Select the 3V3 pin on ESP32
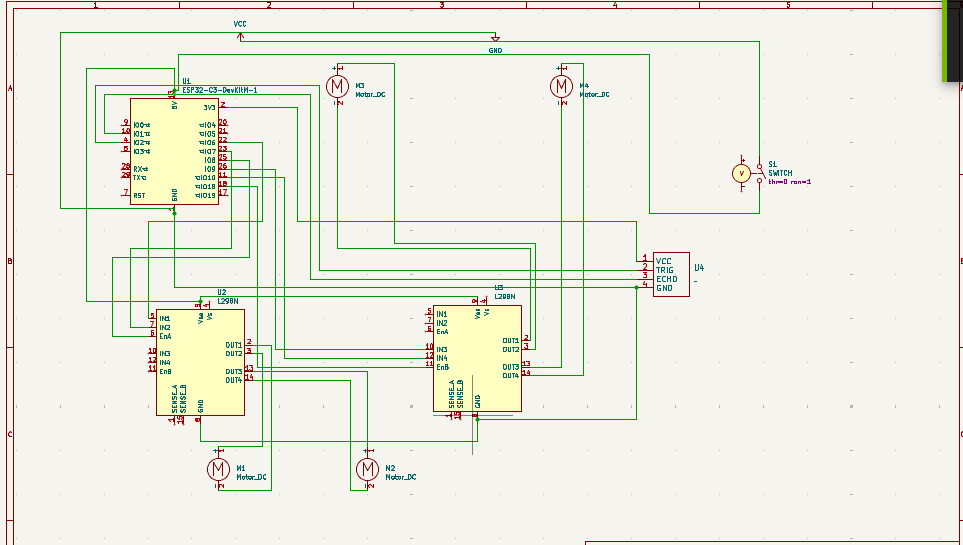The image size is (963, 545). 209,106
